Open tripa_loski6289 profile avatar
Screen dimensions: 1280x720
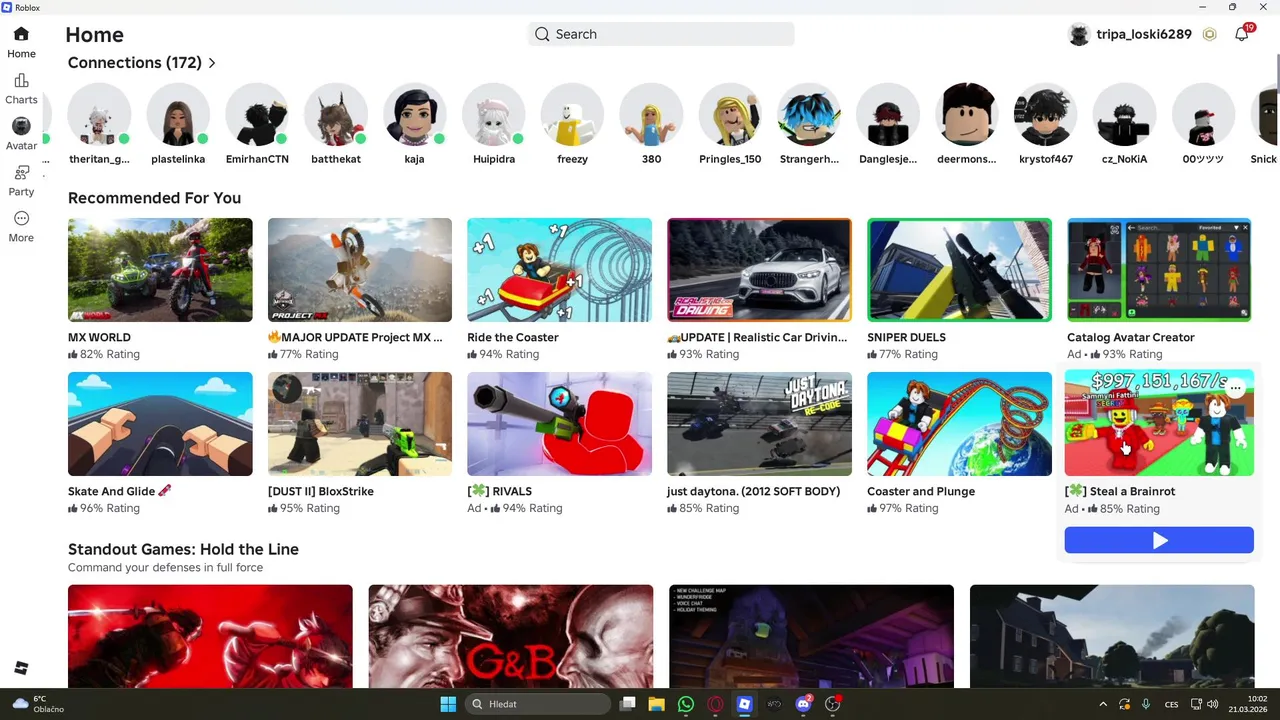(1079, 34)
